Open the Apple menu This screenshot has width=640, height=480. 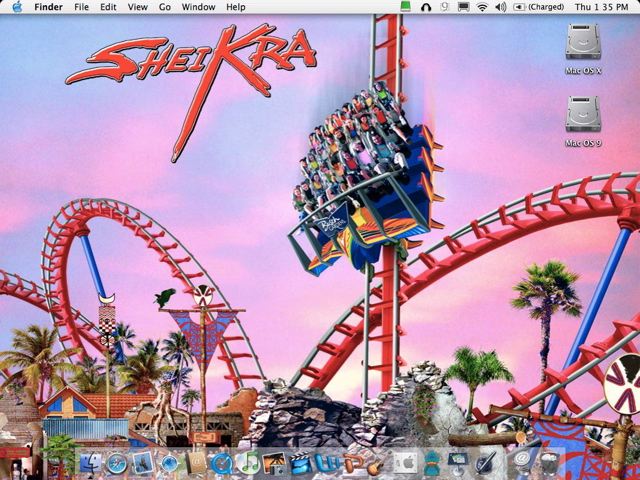coord(16,7)
